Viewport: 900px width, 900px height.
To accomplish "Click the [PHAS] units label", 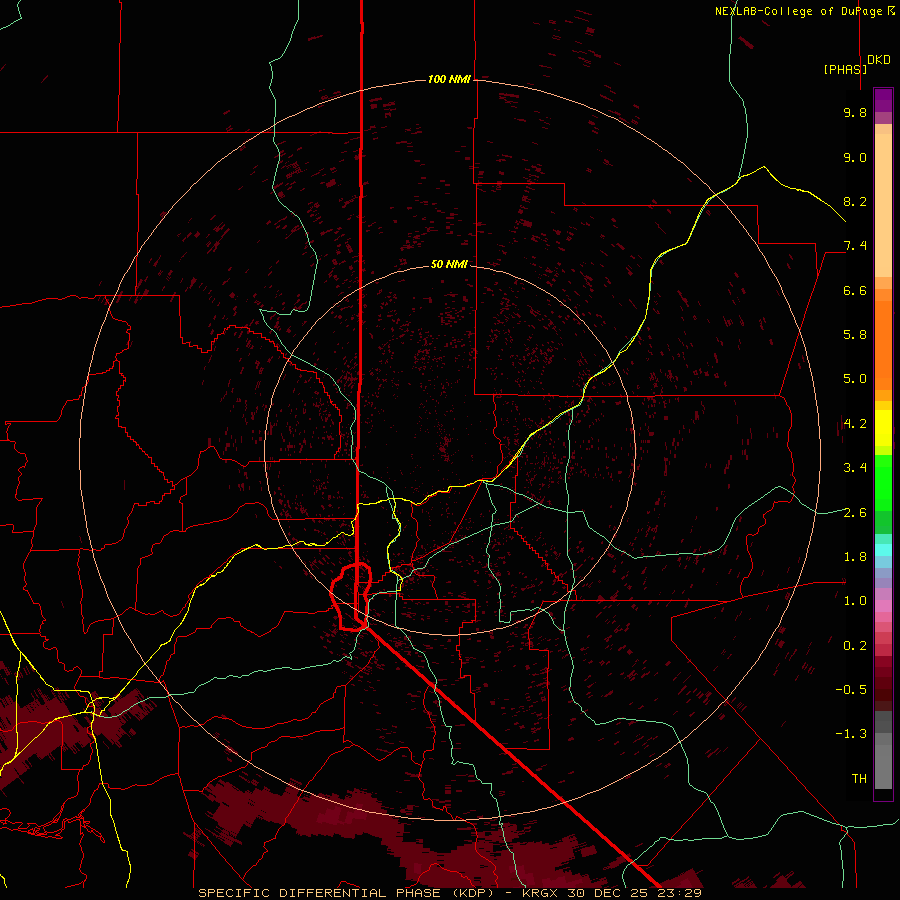I will (845, 69).
